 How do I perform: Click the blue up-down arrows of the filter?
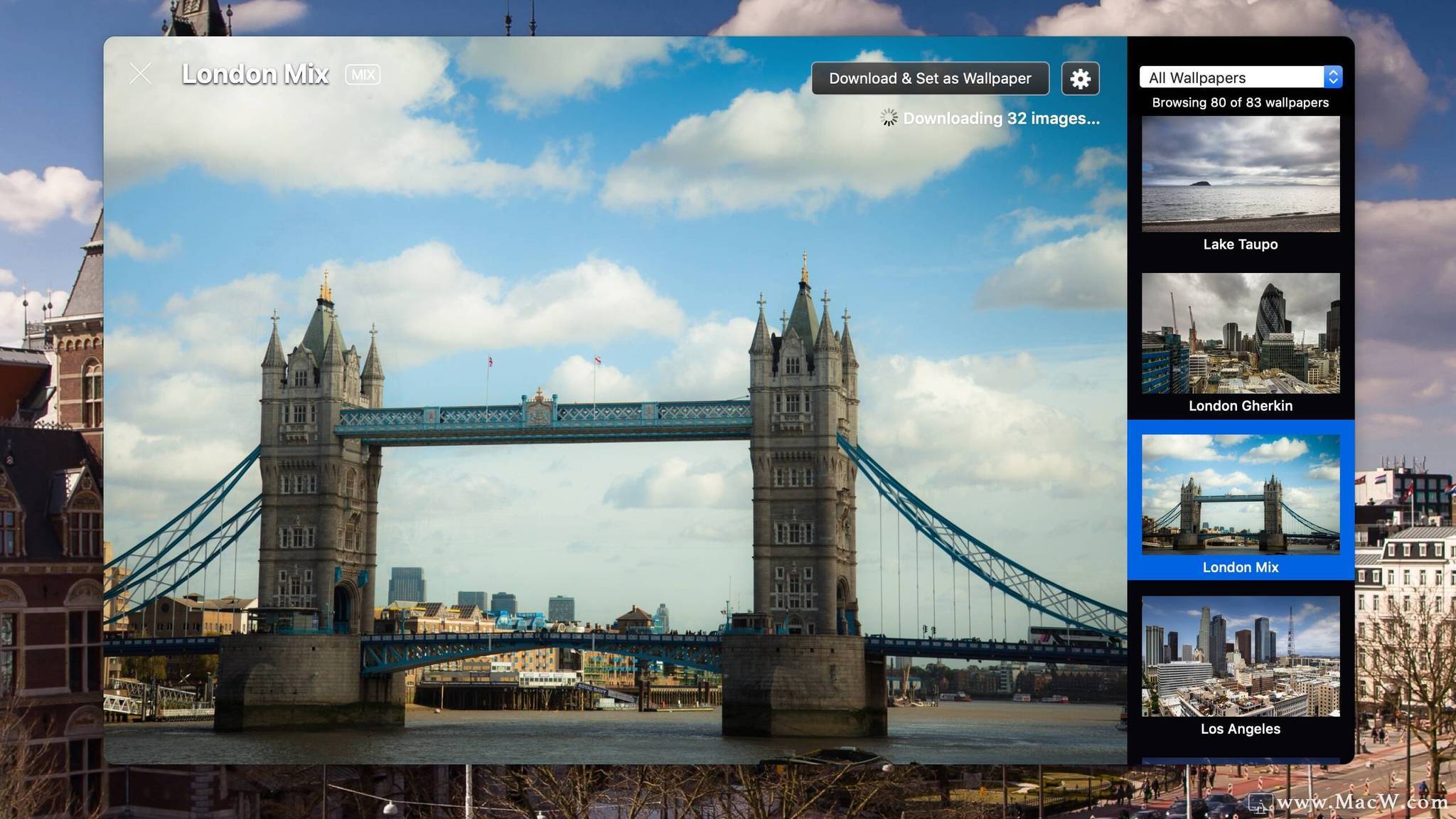[1333, 77]
